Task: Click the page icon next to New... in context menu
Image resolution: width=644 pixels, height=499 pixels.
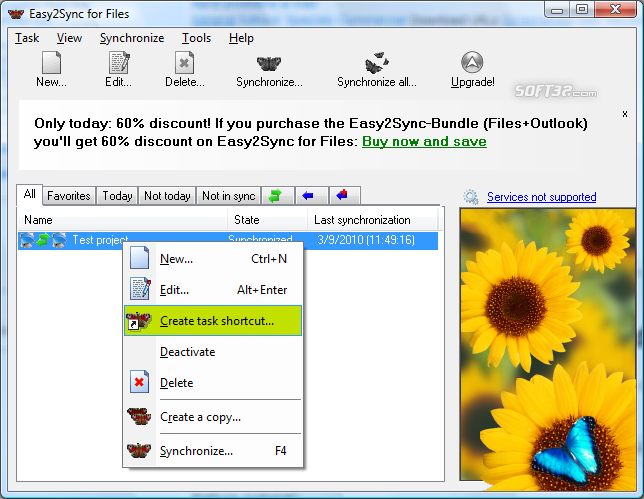Action: tap(139, 258)
